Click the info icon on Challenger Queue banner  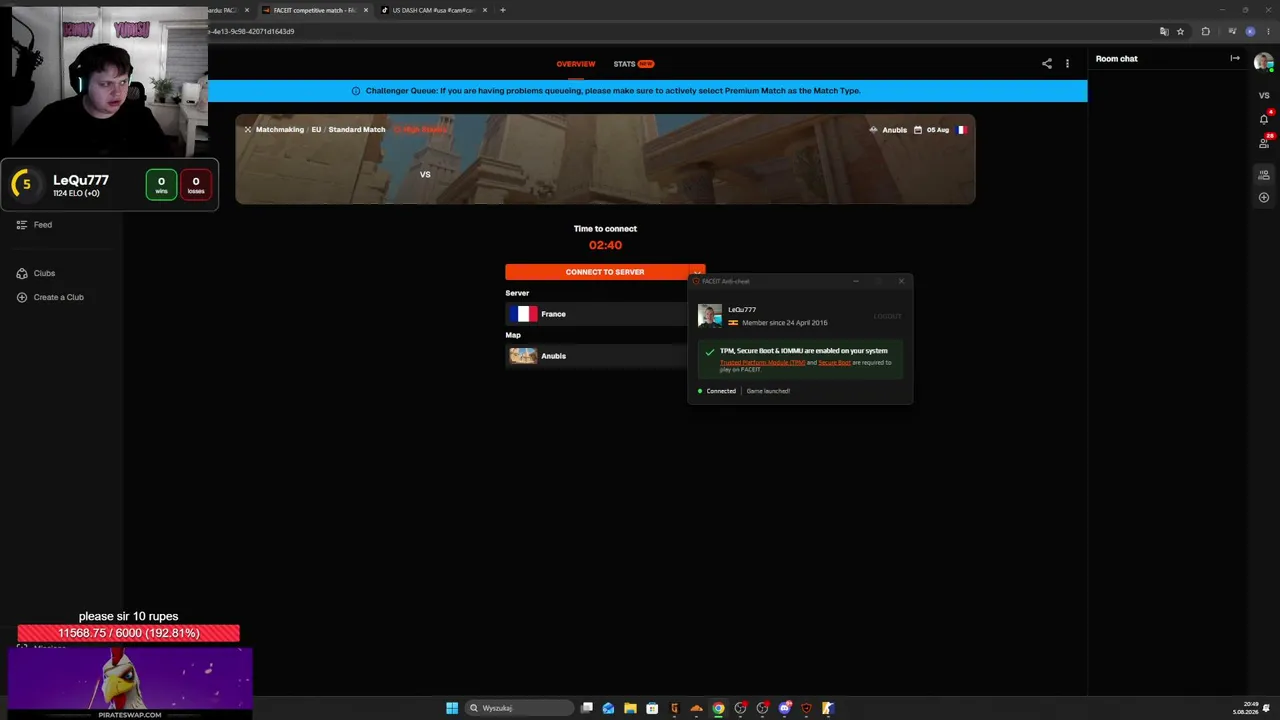356,91
